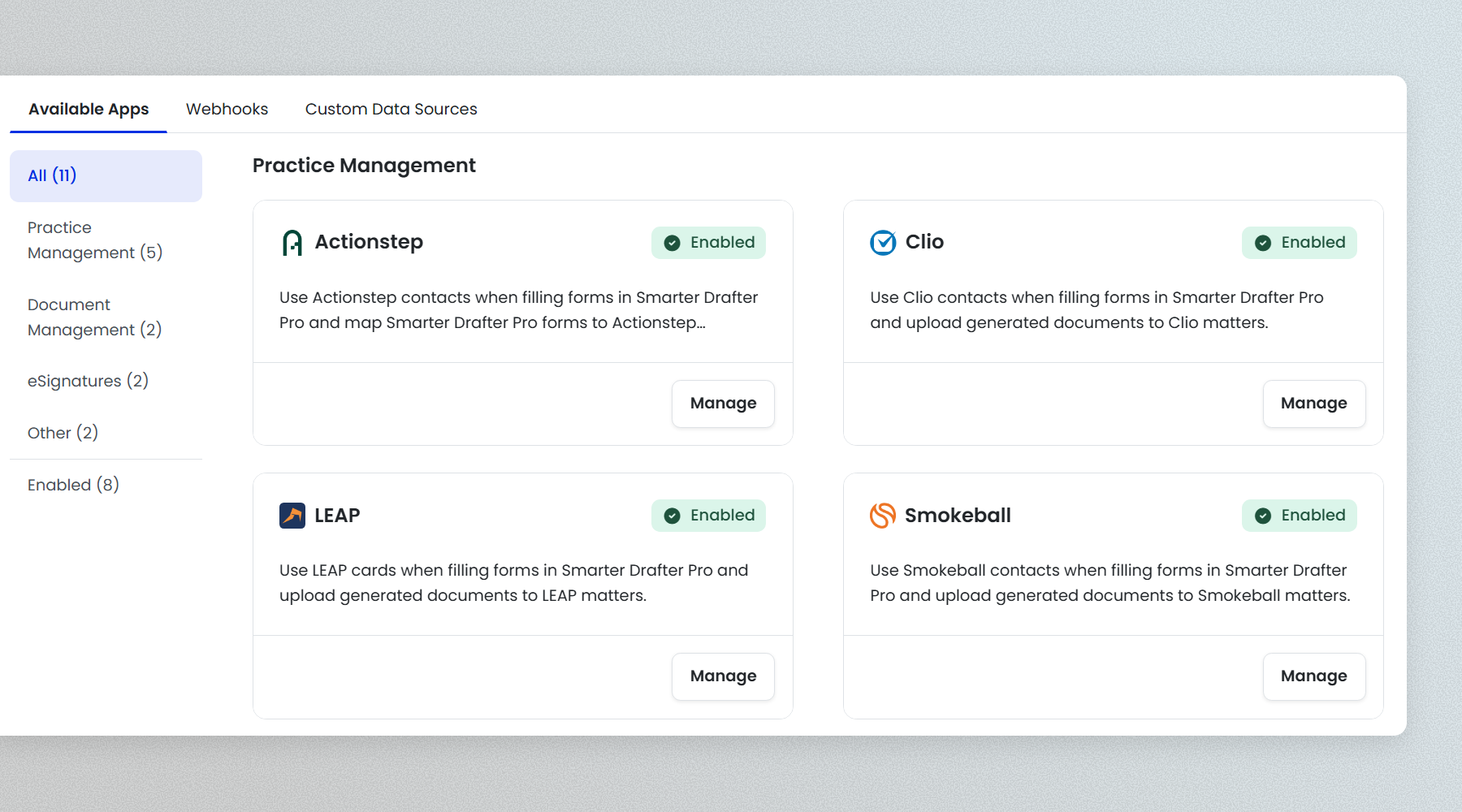Manage the Smokeball integration

pos(1313,676)
